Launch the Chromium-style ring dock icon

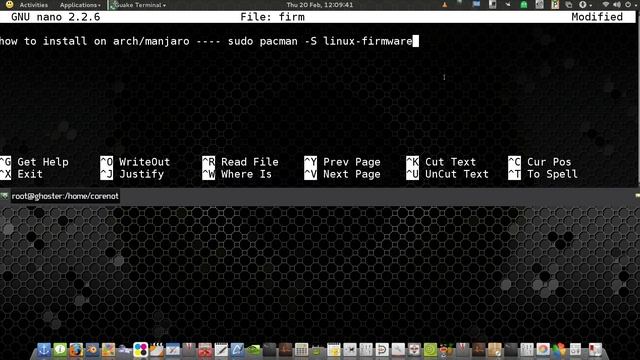543,349
